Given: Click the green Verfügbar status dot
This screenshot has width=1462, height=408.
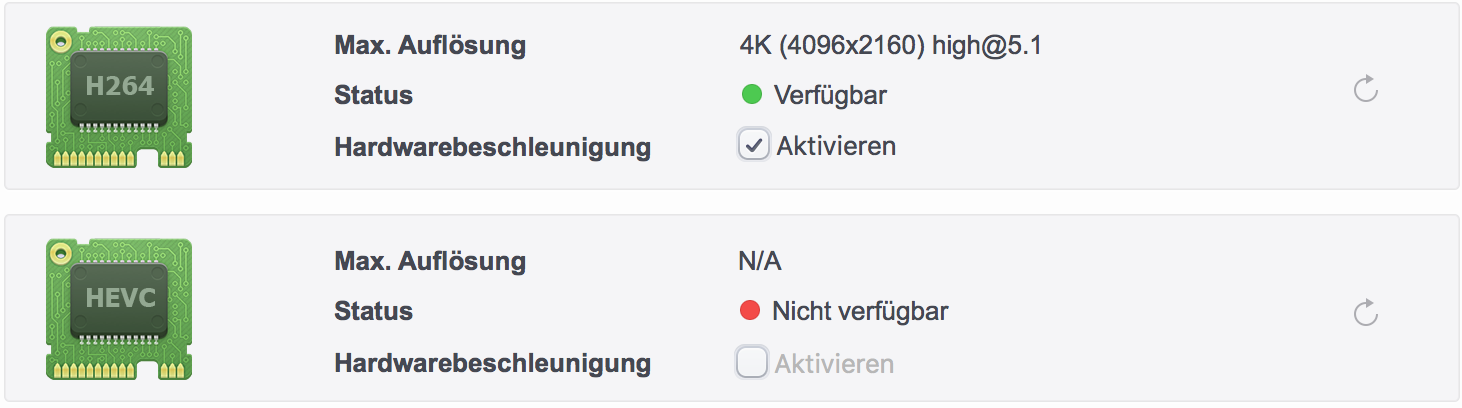Looking at the screenshot, I should pyautogui.click(x=752, y=95).
